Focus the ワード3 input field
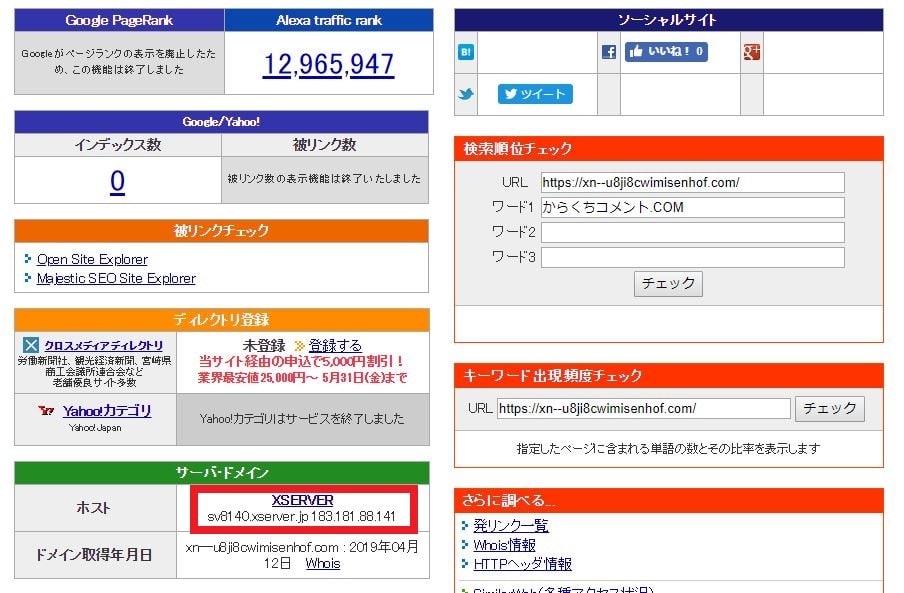 (x=692, y=257)
